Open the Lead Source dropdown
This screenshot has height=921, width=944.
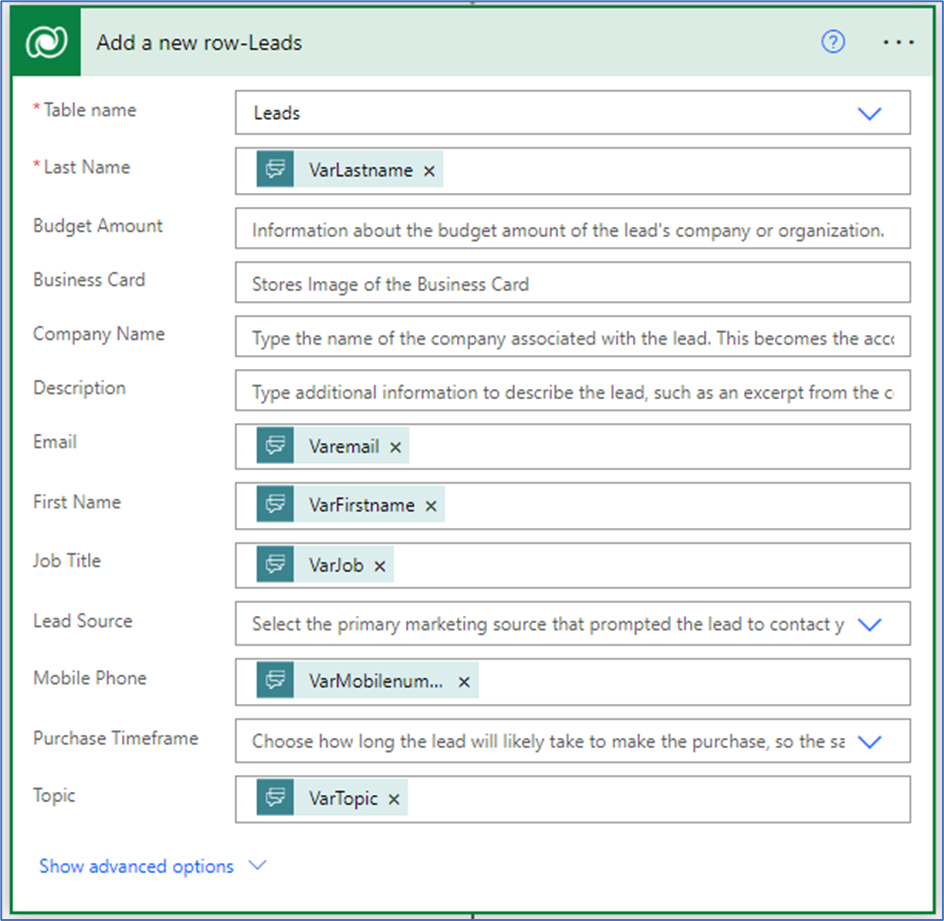pos(869,623)
